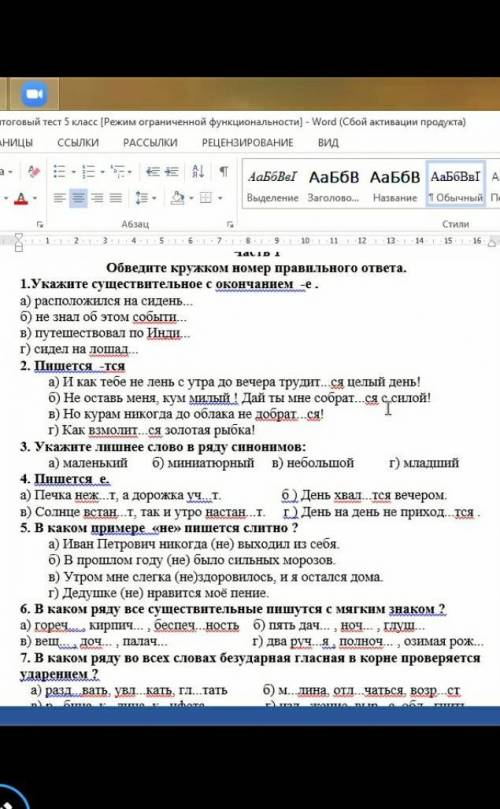500x809 pixels.
Task: Click 'б) День хвал...тся вечером.'
Action: pos(364,495)
